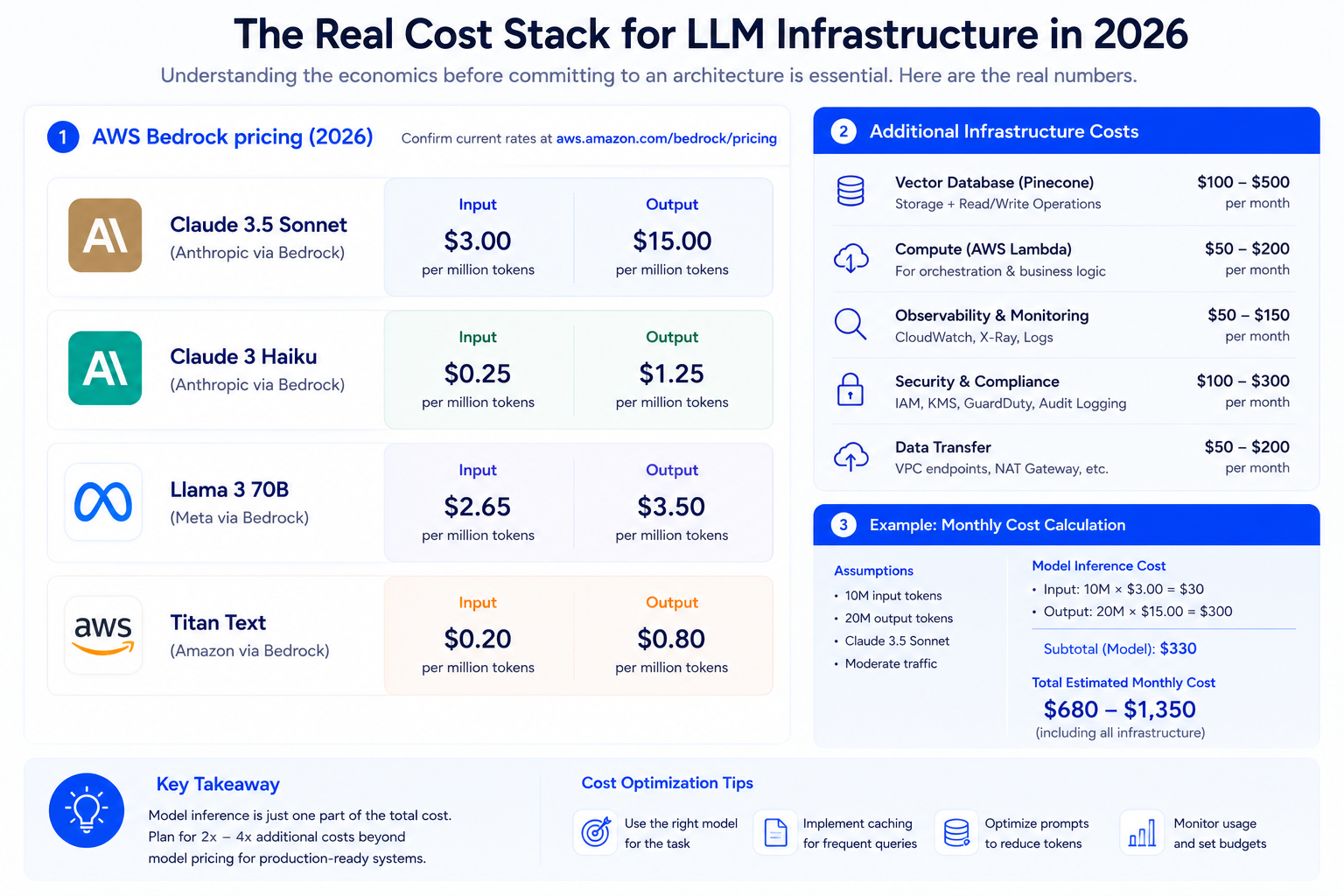The width and height of the screenshot is (1344, 896).
Task: Click the "$100 – $300" cost range
Action: coord(1243,381)
